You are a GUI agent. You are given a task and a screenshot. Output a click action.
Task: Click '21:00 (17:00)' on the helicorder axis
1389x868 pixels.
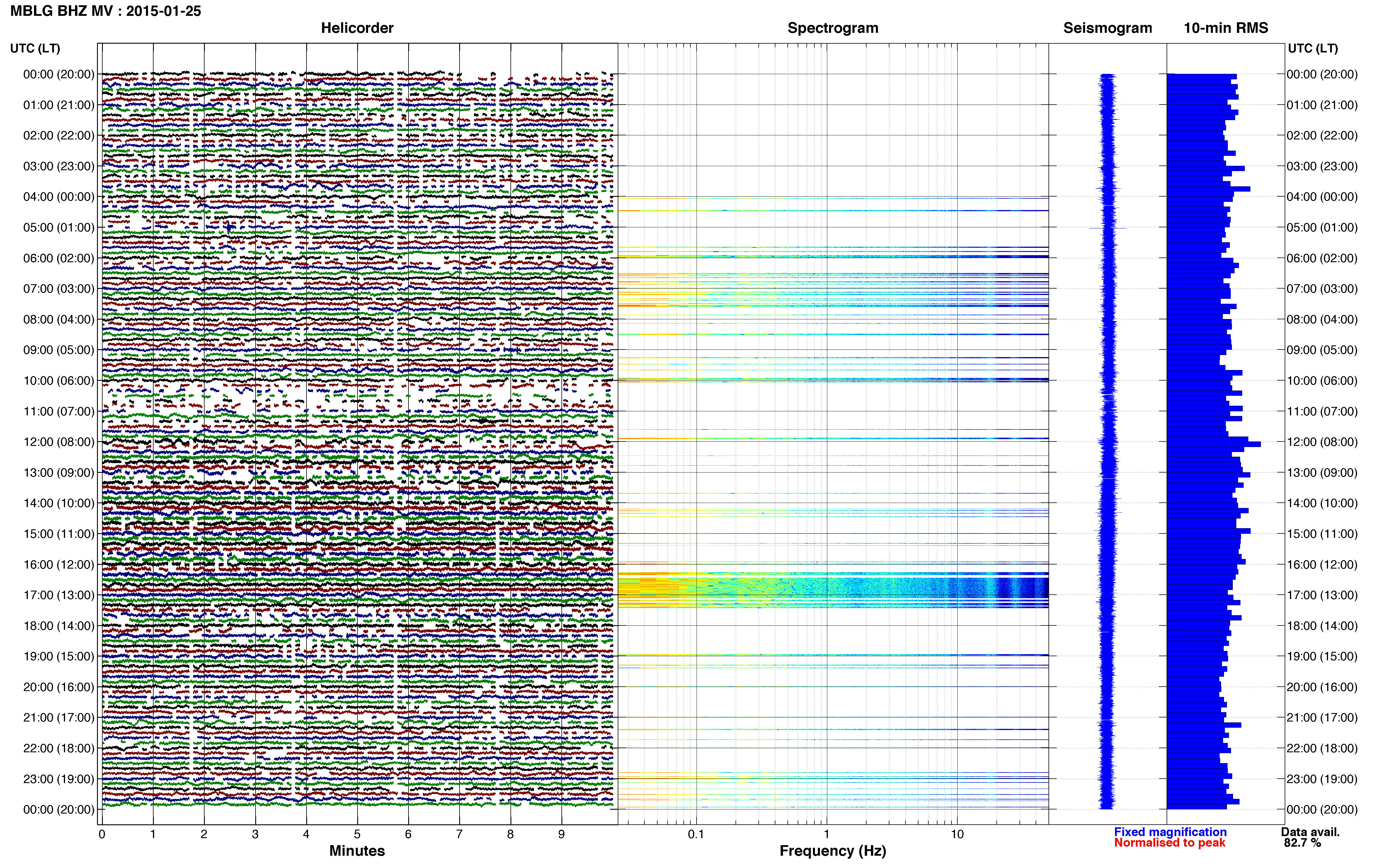[x=59, y=718]
